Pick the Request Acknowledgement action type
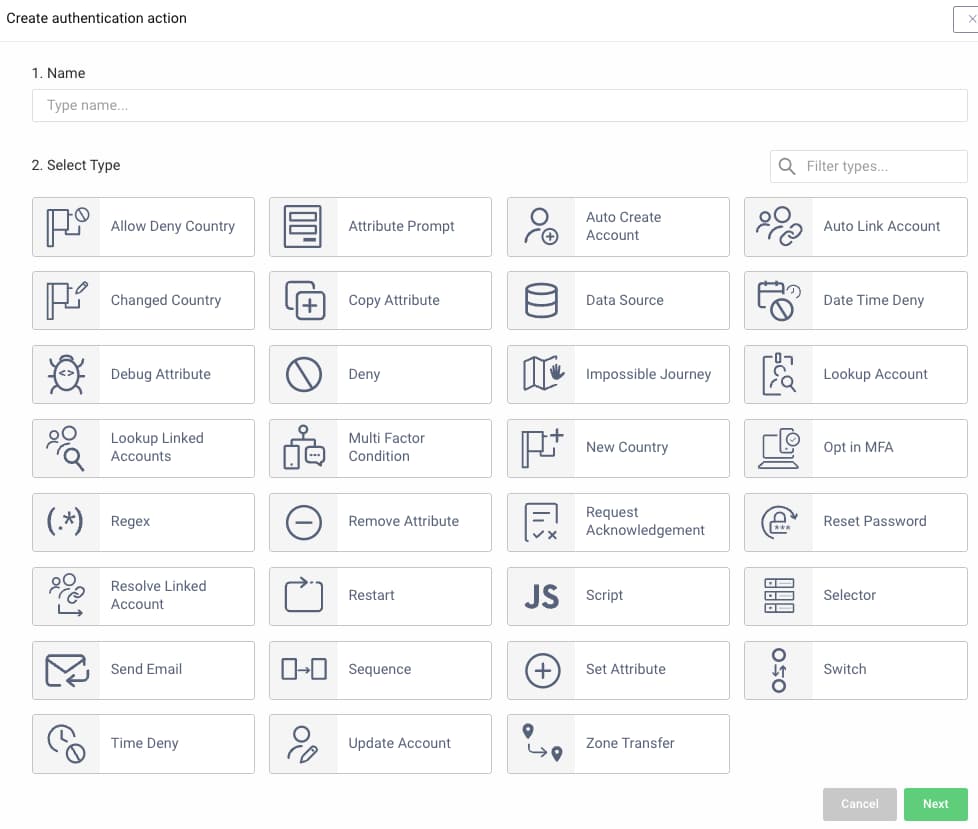Image resolution: width=978 pixels, height=829 pixels. pyautogui.click(x=618, y=522)
